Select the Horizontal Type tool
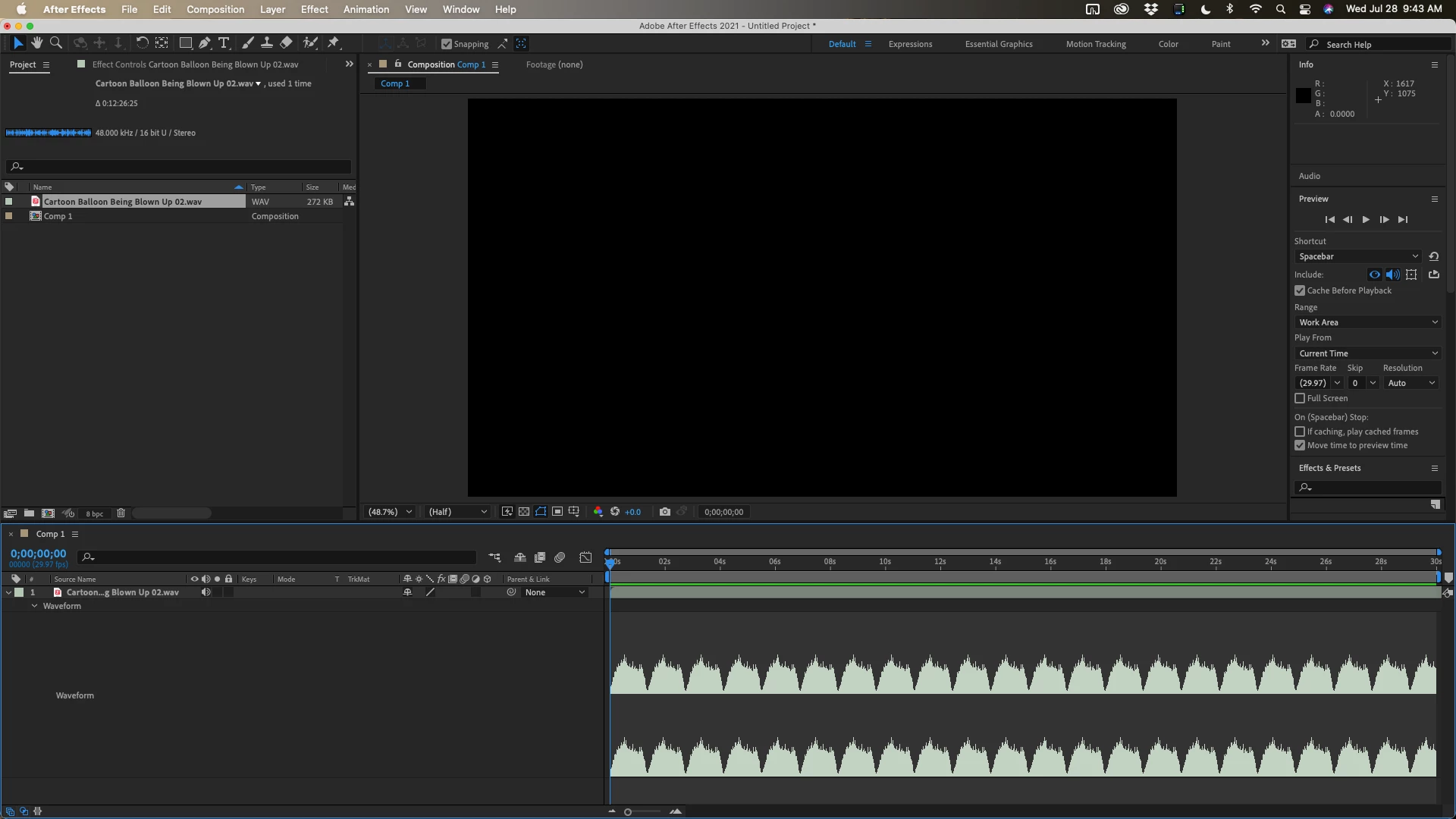Image resolution: width=1456 pixels, height=819 pixels. click(224, 43)
